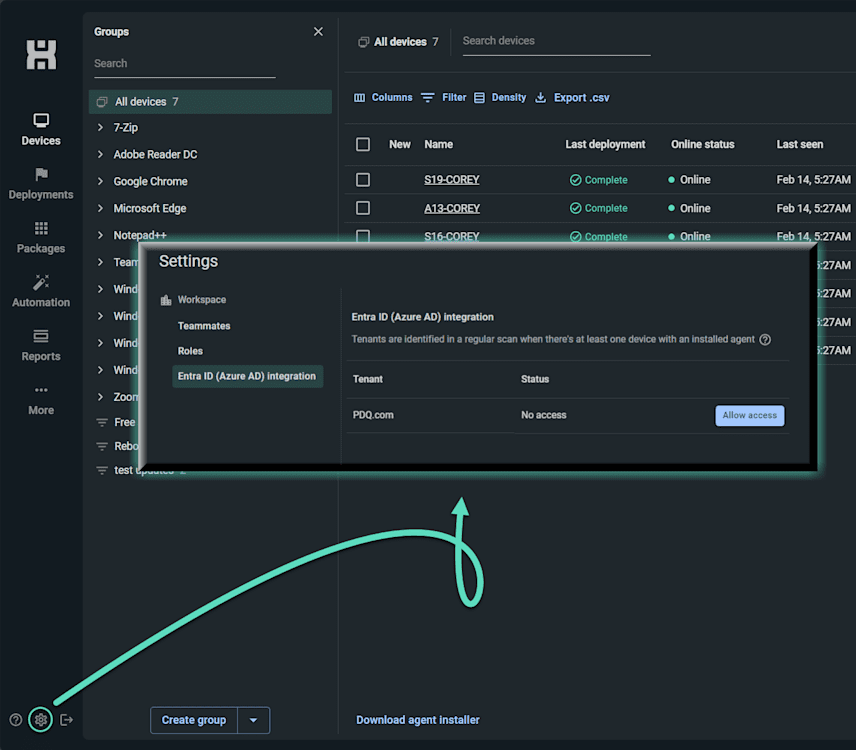Click the sign out icon
Image resolution: width=856 pixels, height=750 pixels.
pyautogui.click(x=66, y=720)
